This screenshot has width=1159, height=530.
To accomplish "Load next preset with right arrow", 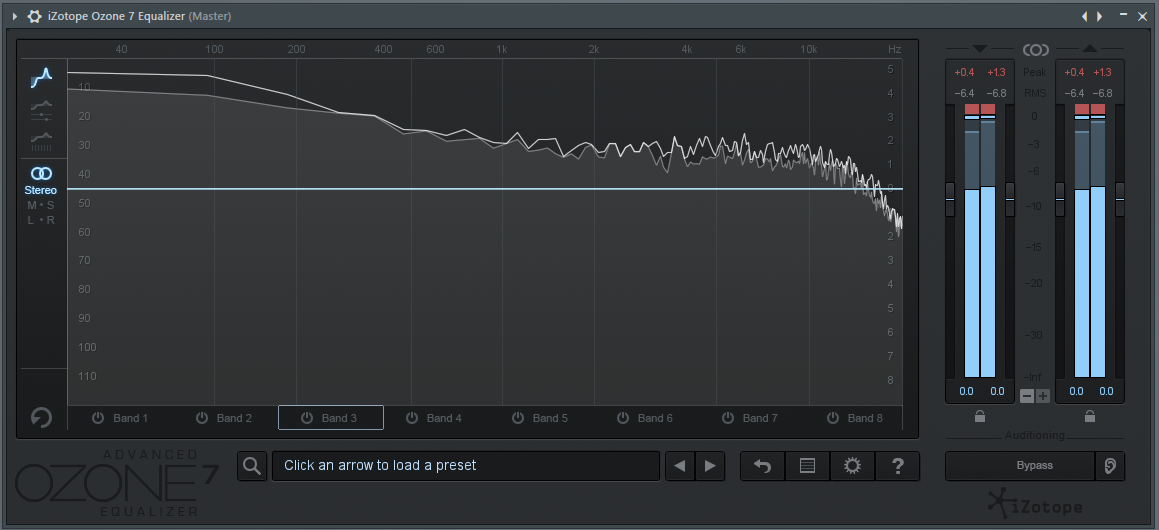I will tap(710, 466).
